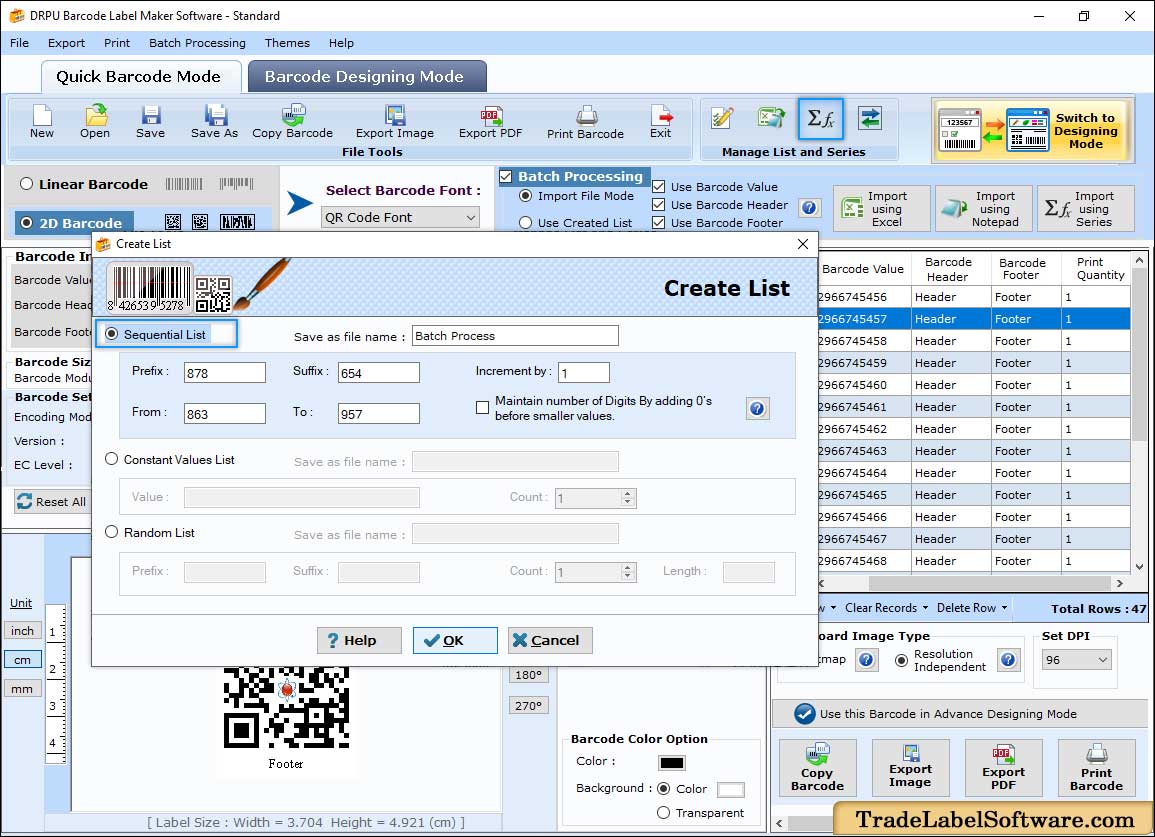This screenshot has width=1155, height=837.
Task: Choose the Save As toolbar icon
Action: click(x=214, y=122)
